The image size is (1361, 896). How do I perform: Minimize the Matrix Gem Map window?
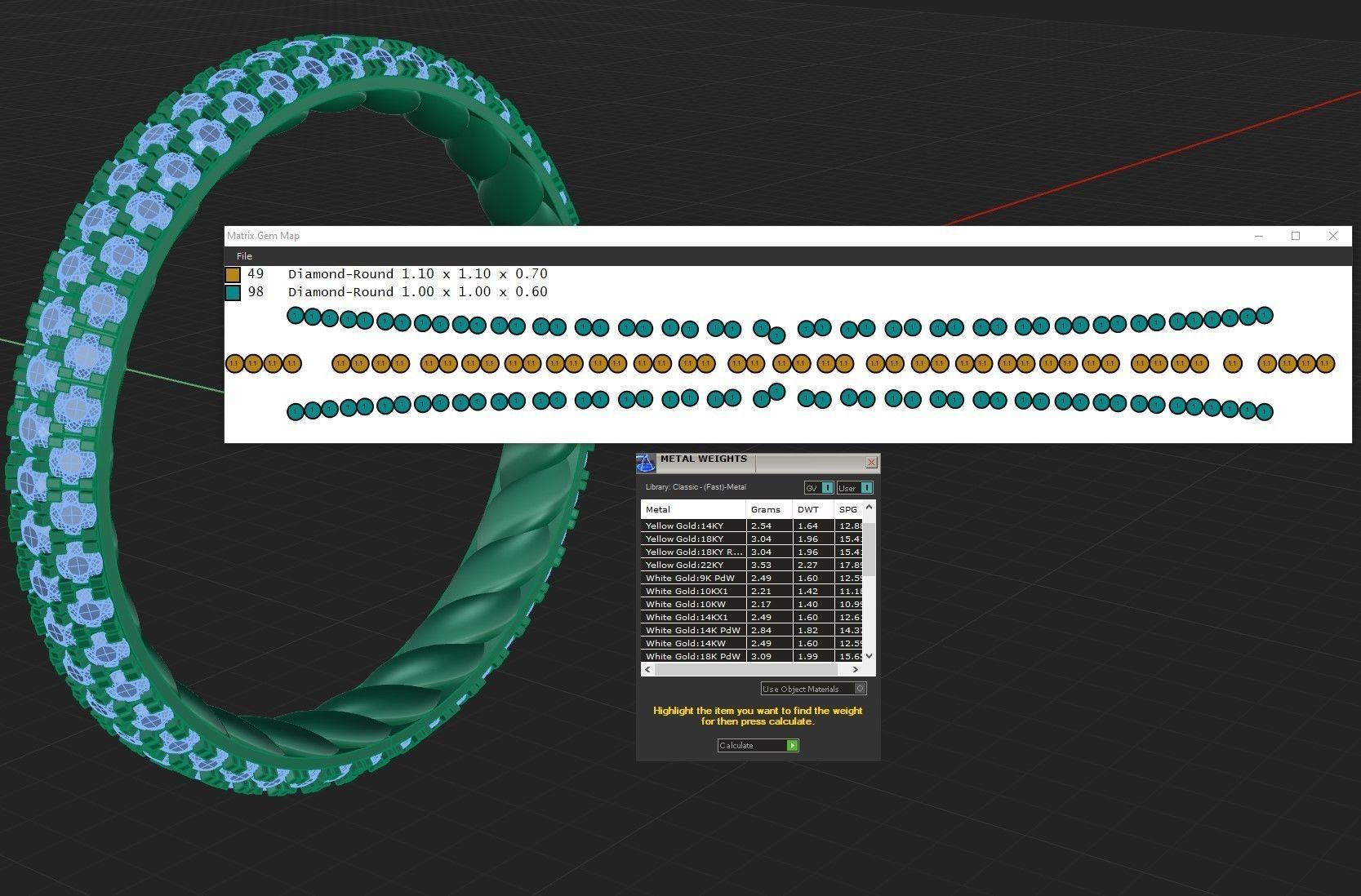[1259, 236]
